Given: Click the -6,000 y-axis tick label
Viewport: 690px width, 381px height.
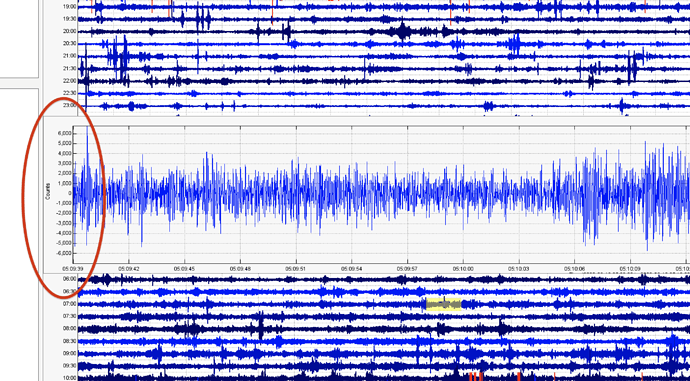Looking at the screenshot, I should point(64,253).
